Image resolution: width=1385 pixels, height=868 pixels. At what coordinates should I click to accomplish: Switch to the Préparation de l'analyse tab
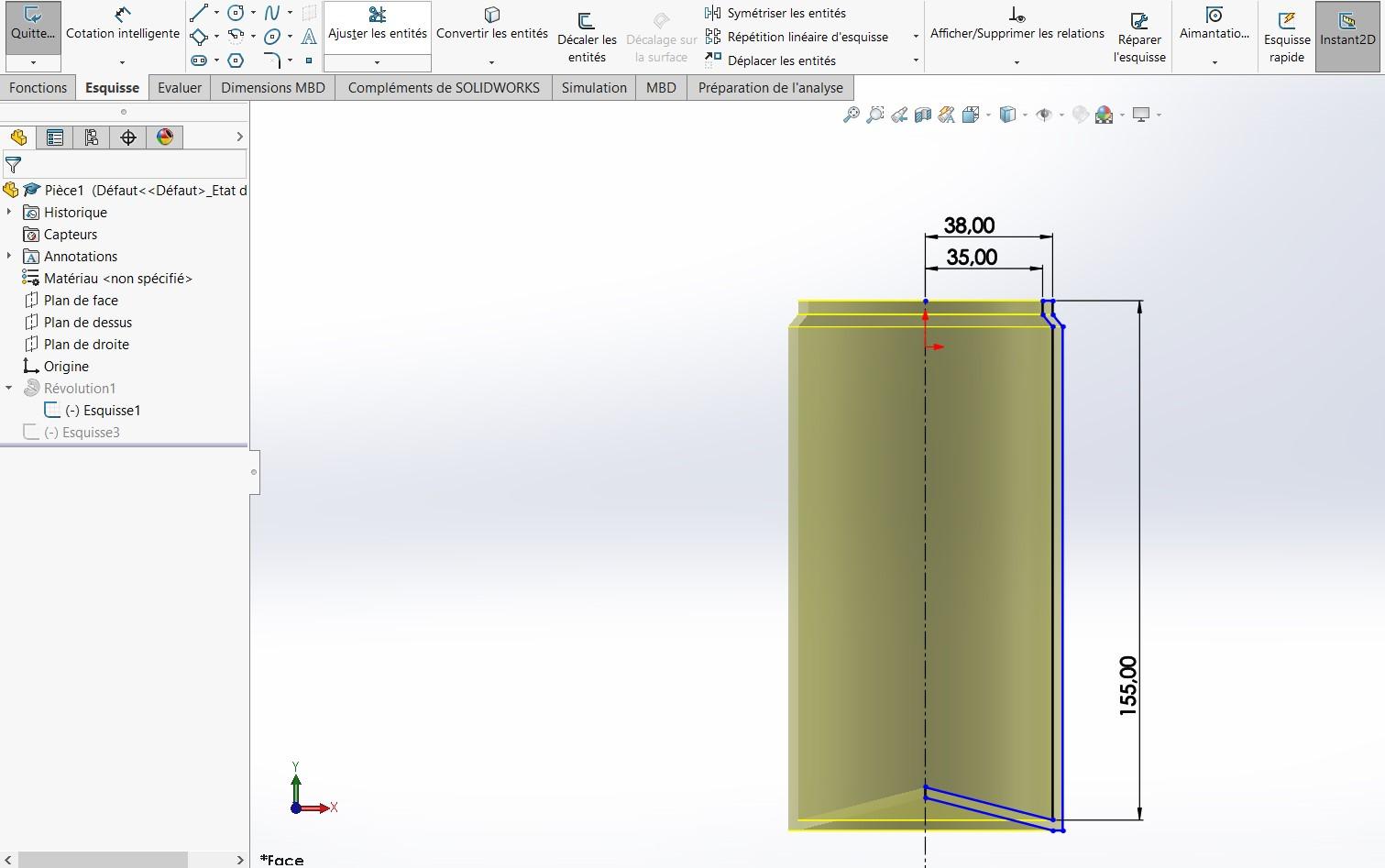[771, 88]
